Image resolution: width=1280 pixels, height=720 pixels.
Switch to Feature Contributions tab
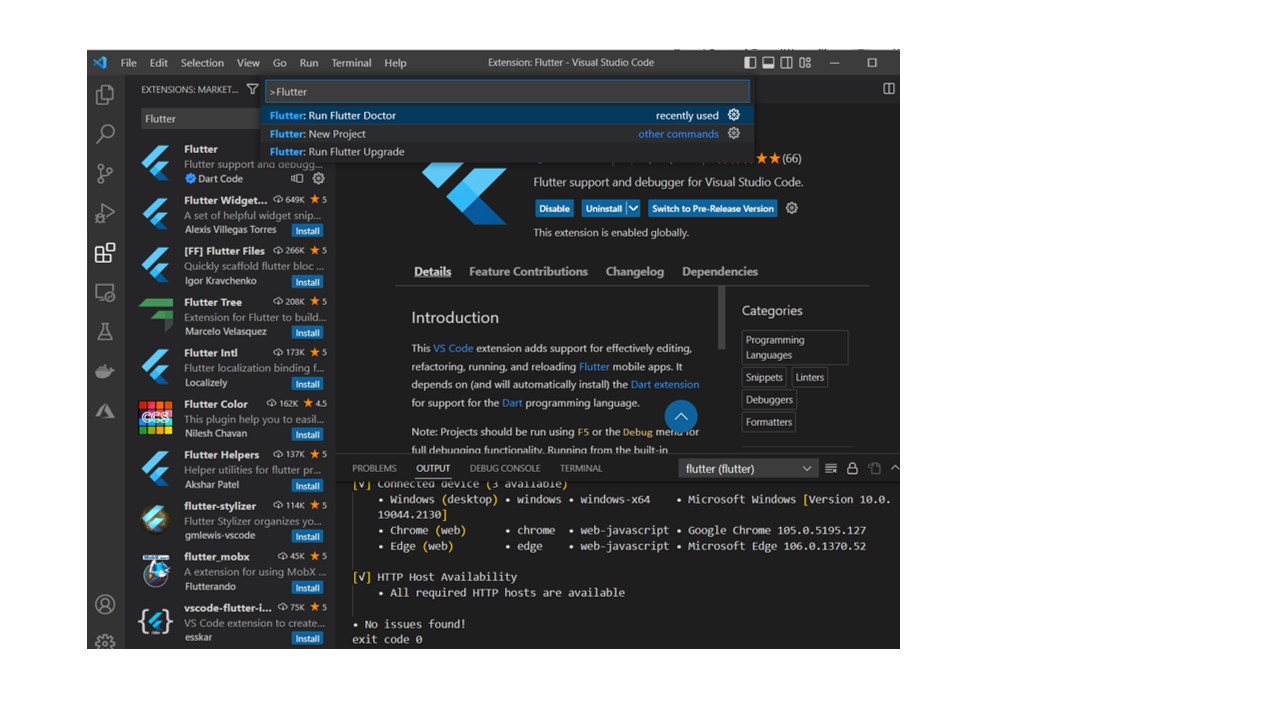[528, 271]
